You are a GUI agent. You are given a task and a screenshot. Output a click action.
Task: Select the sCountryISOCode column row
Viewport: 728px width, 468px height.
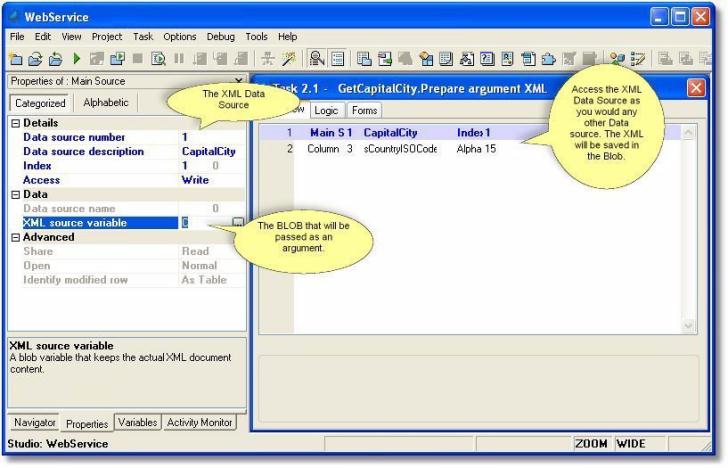tap(400, 149)
